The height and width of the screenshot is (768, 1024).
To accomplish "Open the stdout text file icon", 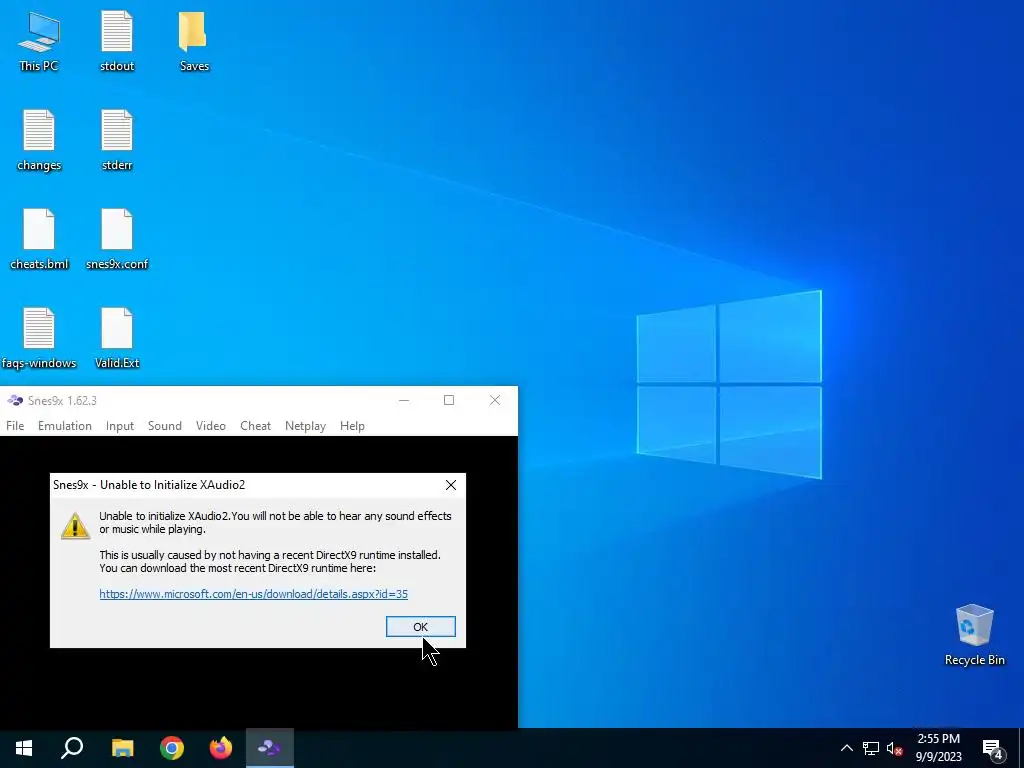I will tap(117, 40).
